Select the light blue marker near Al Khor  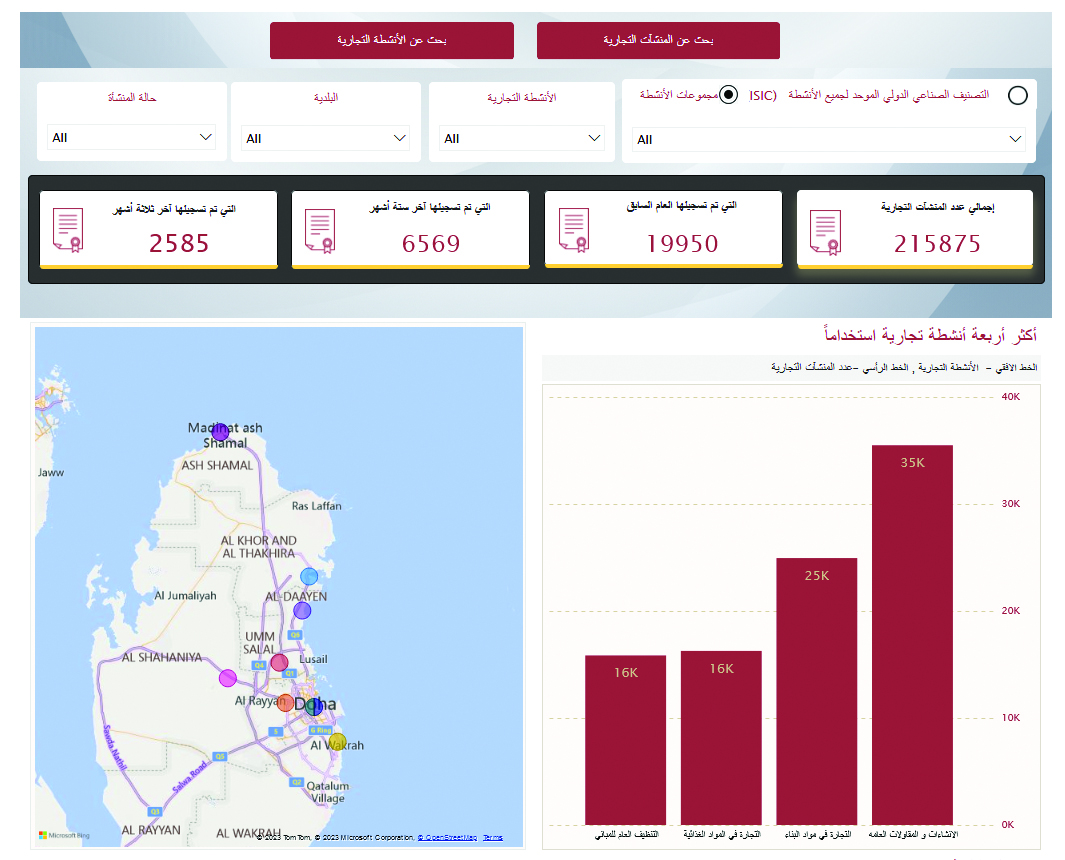coord(309,576)
